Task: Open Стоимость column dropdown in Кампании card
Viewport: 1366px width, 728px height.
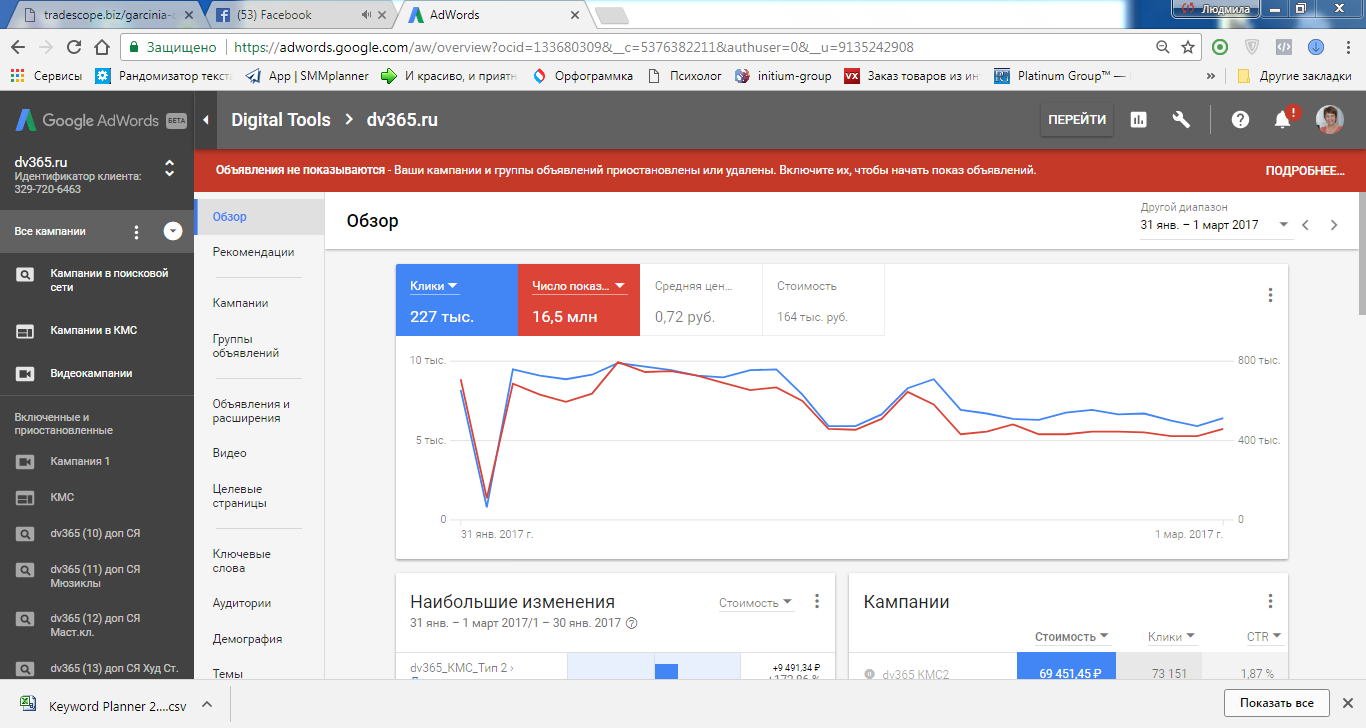Action: (1072, 637)
